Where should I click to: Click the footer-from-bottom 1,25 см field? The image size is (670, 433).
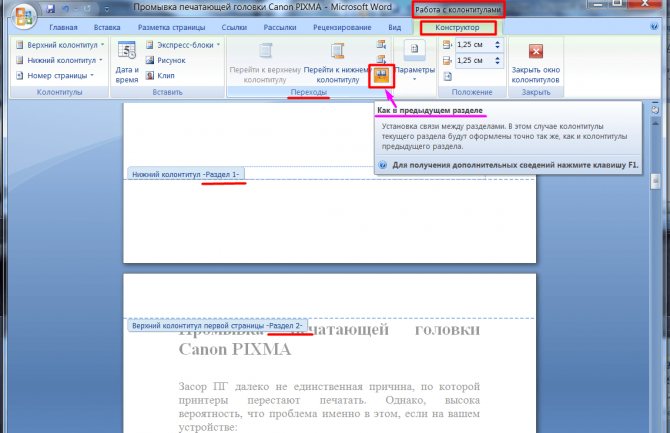[x=475, y=60]
